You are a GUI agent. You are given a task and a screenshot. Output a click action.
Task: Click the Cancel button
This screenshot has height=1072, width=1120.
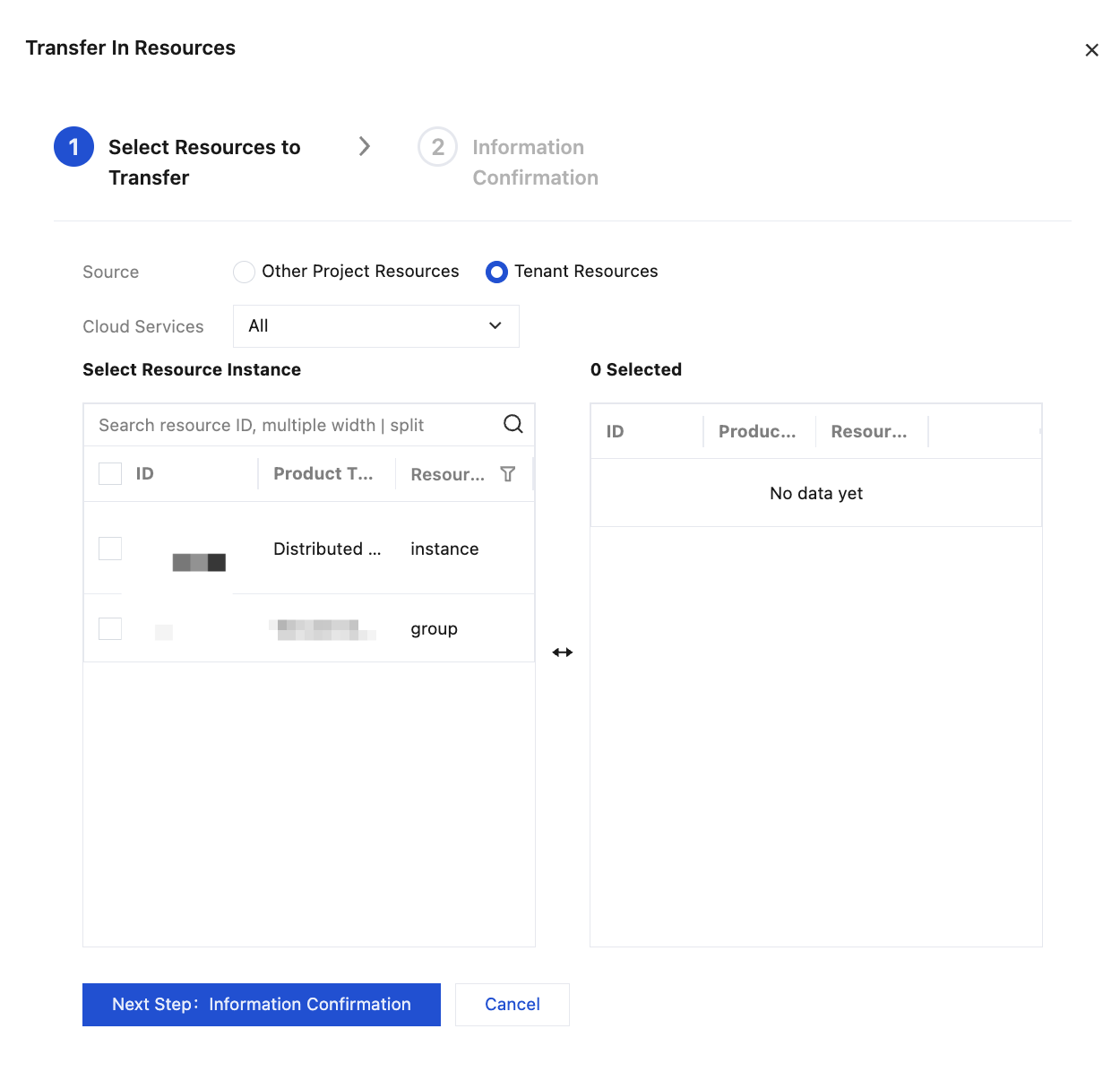click(x=513, y=1005)
